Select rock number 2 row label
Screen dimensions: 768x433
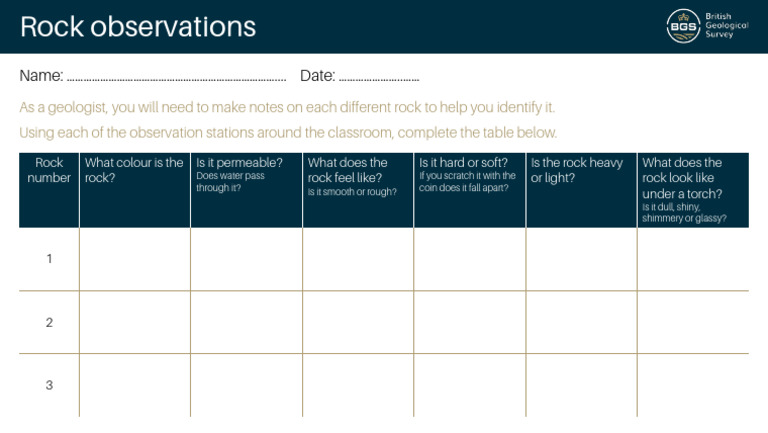(49, 322)
